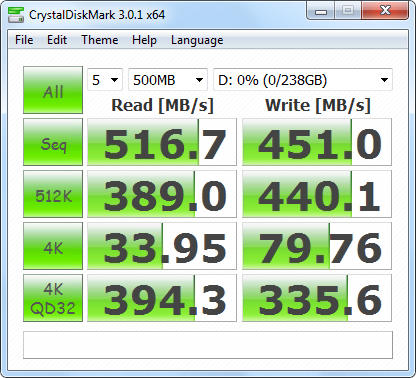Open the Edit menu
This screenshot has height=378, width=416.
pos(57,40)
